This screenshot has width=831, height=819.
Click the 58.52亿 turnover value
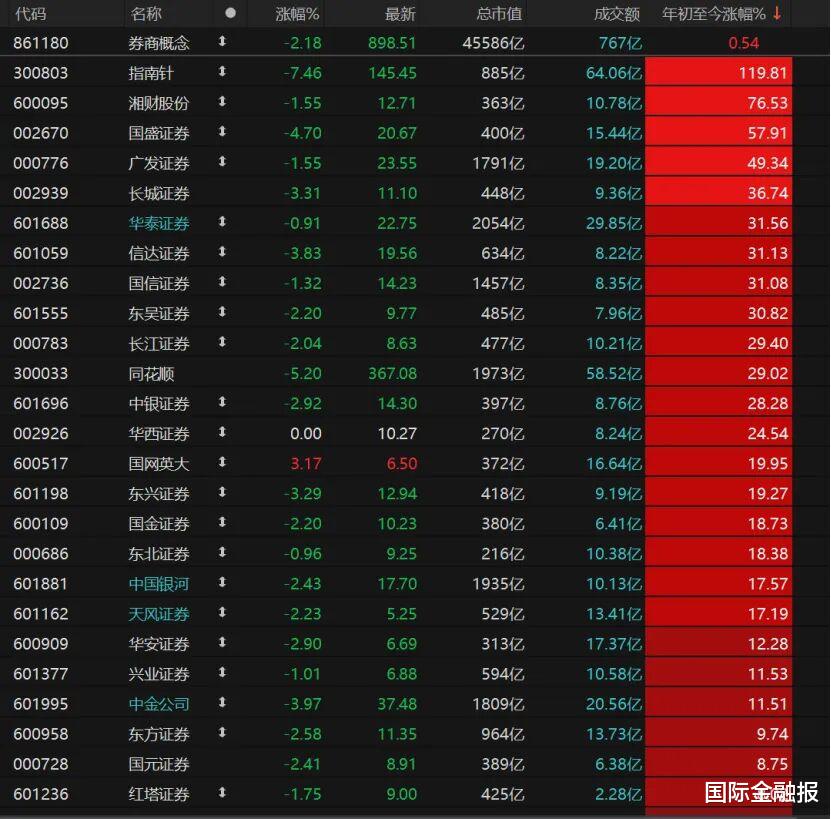click(x=614, y=373)
